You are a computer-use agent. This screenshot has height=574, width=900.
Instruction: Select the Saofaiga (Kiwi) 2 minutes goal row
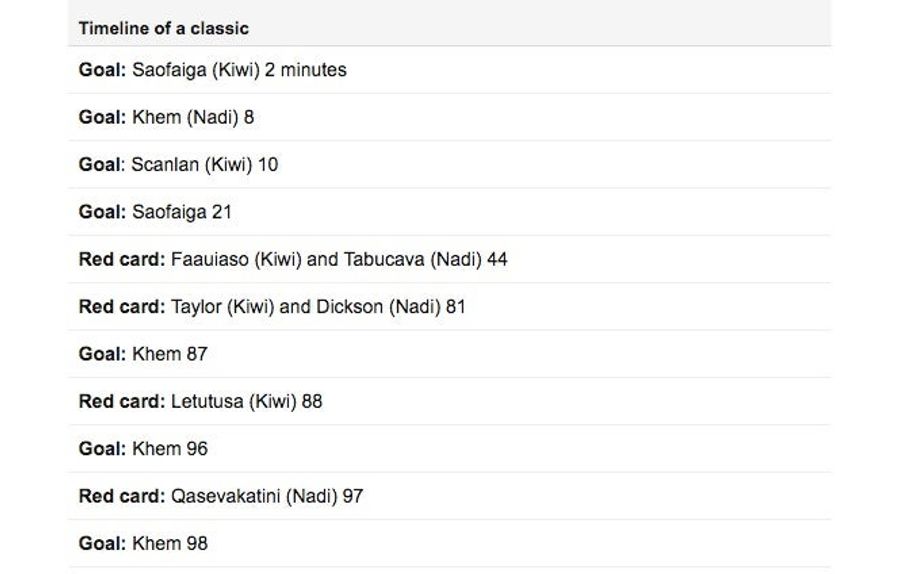(x=449, y=70)
